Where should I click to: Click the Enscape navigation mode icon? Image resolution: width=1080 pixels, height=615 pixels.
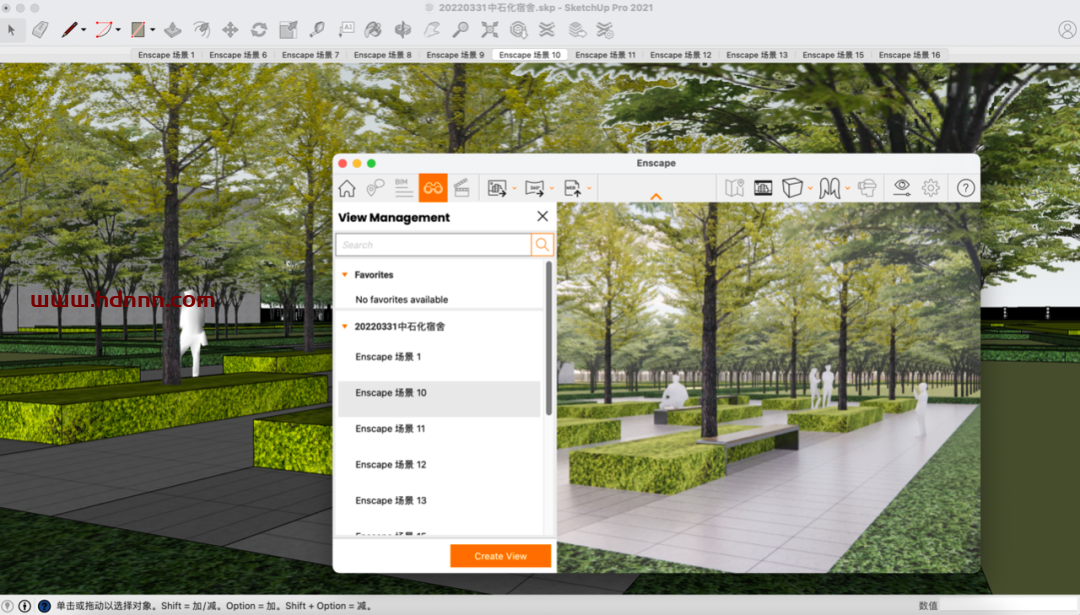[829, 188]
